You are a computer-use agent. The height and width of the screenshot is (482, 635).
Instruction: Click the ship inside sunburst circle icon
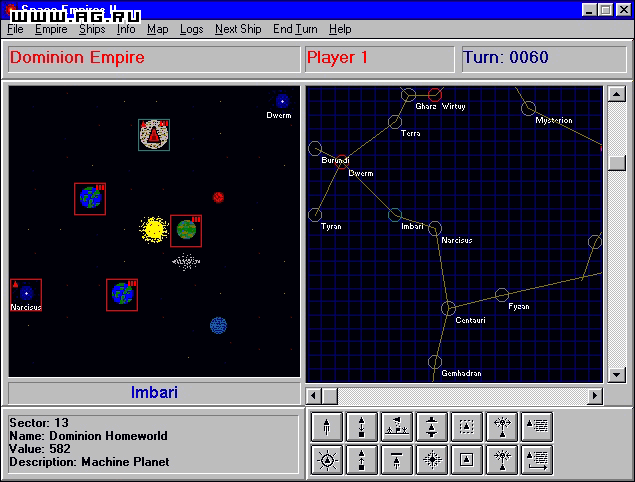pyautogui.click(x=327, y=460)
